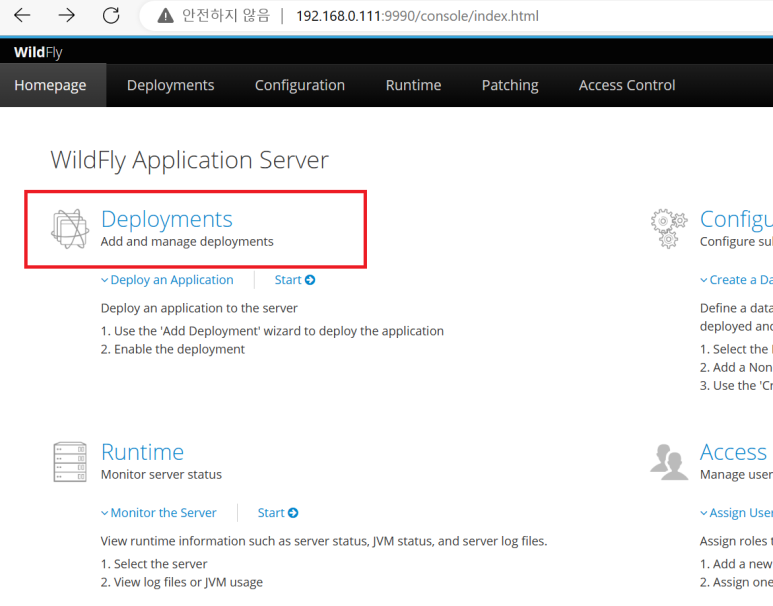Click the Access Control users icon
The image size is (773, 606).
click(669, 462)
